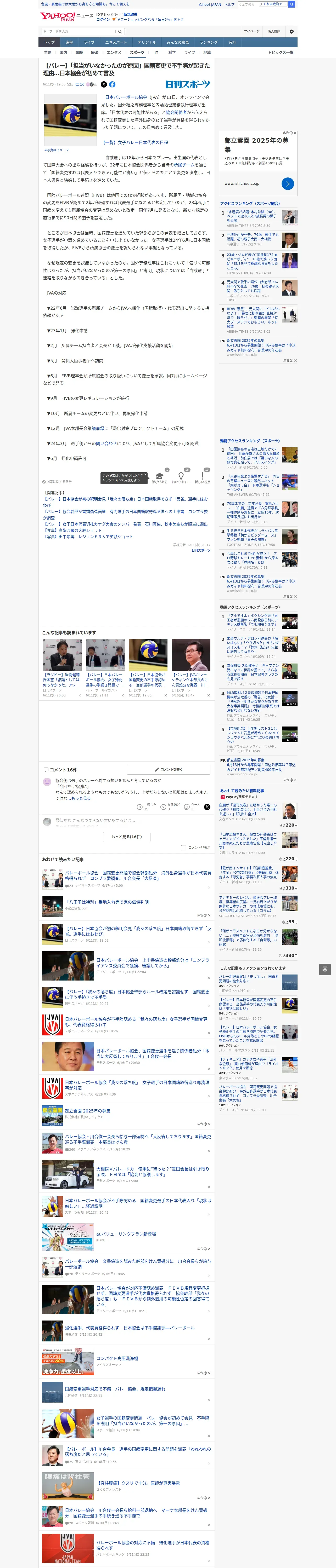The image size is (336, 1568).
Task: Open 【一覧】女子バレー日本代表の日程 link
Action: [135, 142]
